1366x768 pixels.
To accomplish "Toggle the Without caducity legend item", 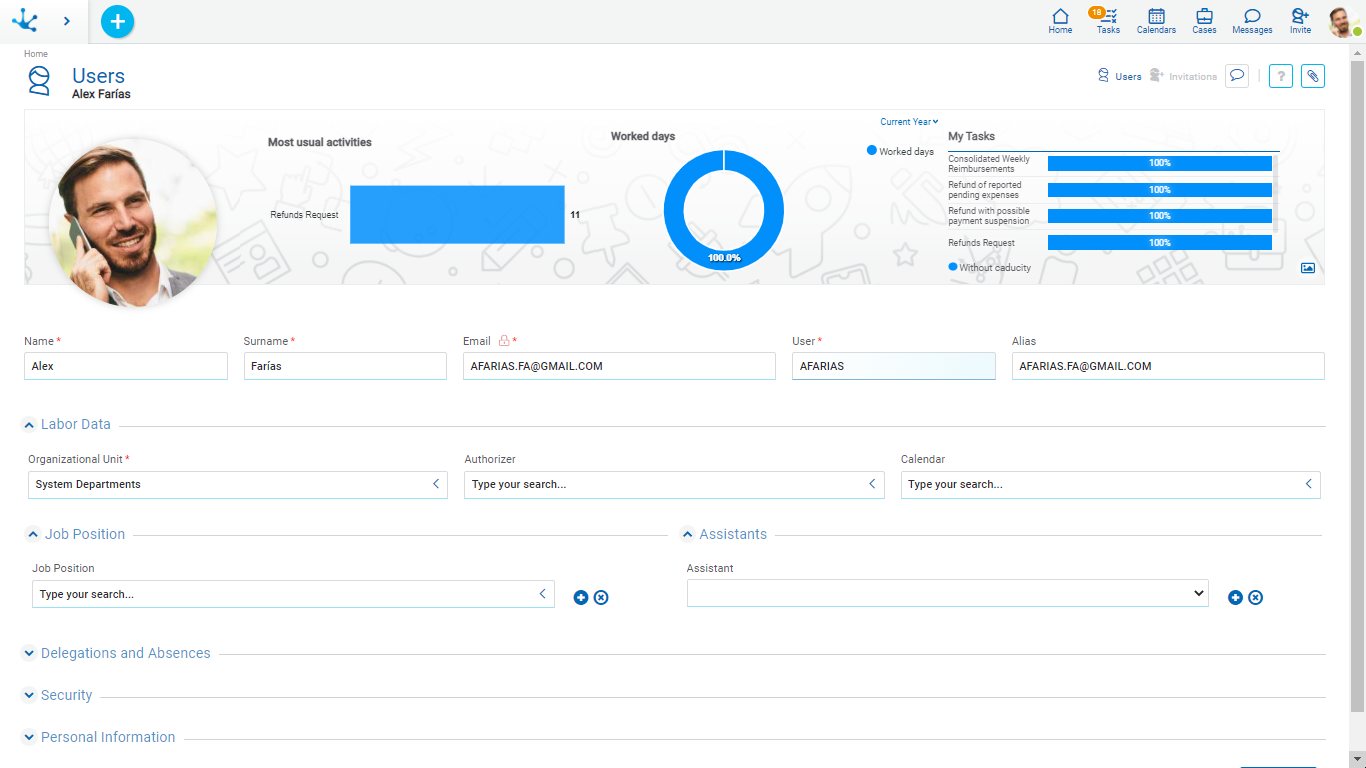I will point(989,268).
